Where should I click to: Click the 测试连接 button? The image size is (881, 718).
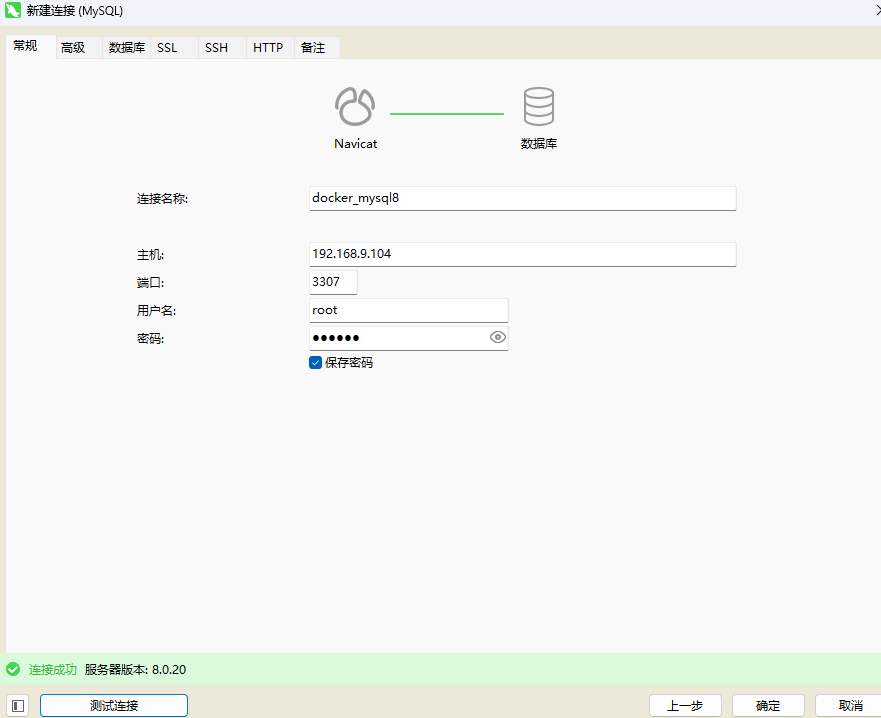point(114,705)
